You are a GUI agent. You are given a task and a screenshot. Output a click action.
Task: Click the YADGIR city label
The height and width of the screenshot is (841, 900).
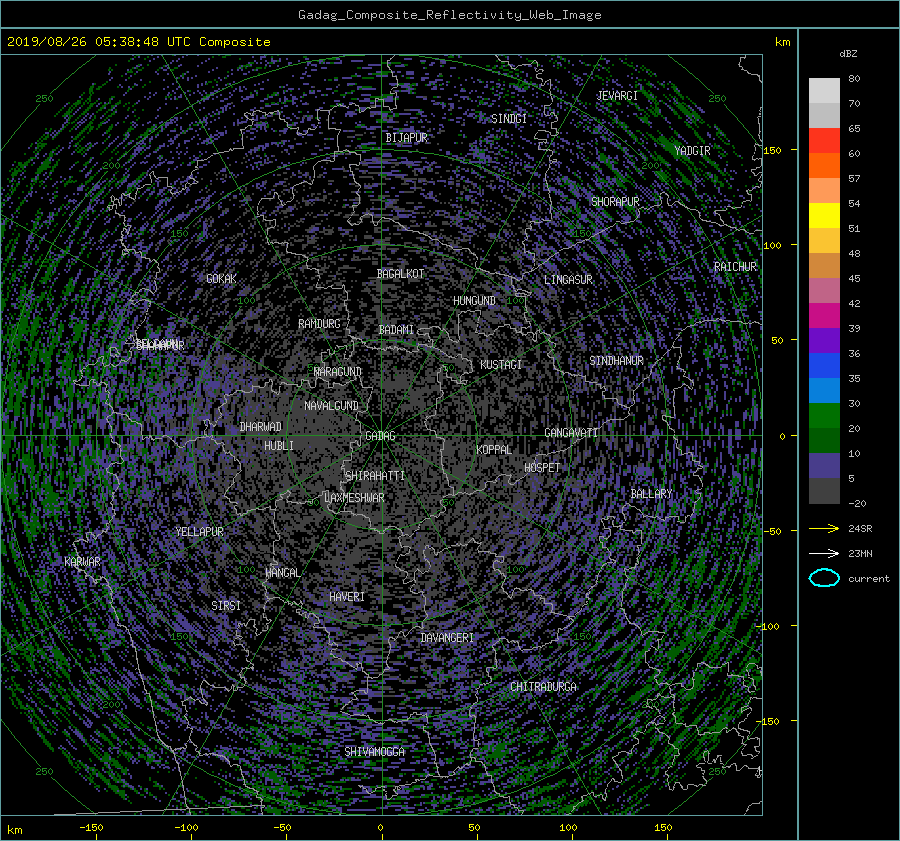[692, 151]
